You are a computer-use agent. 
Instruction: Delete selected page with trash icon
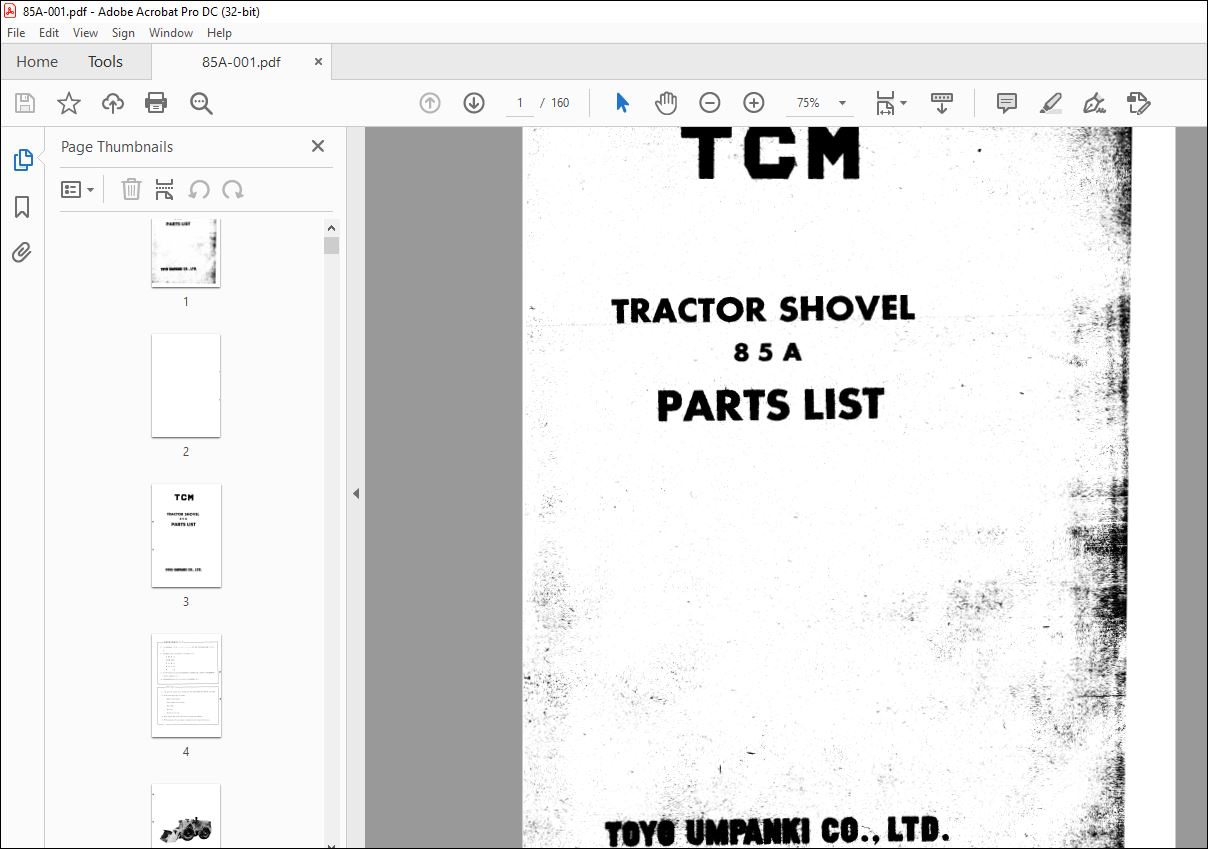[131, 190]
